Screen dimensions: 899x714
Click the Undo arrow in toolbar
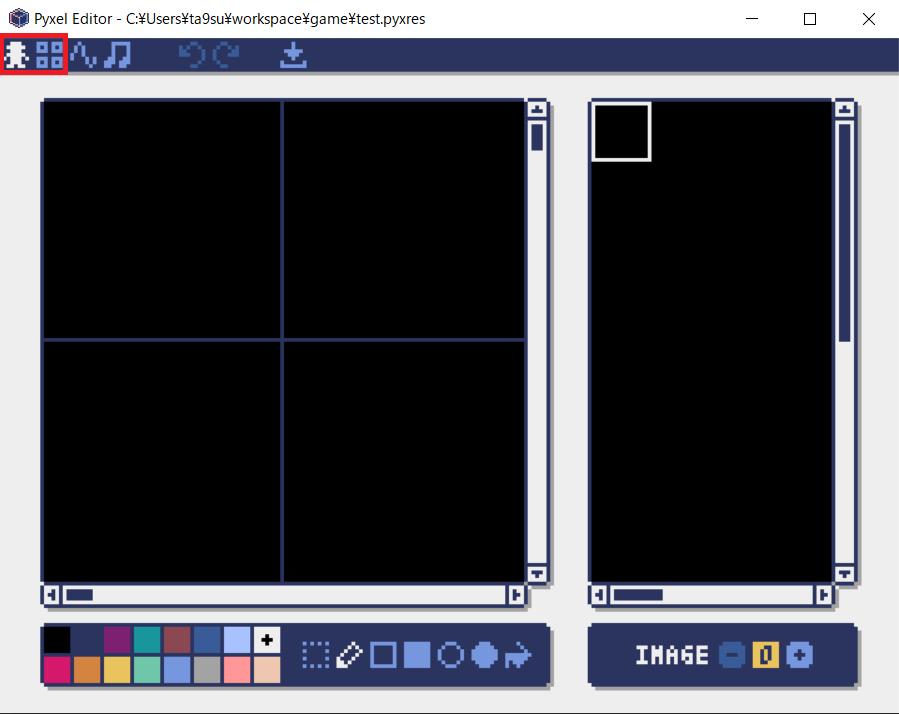192,55
